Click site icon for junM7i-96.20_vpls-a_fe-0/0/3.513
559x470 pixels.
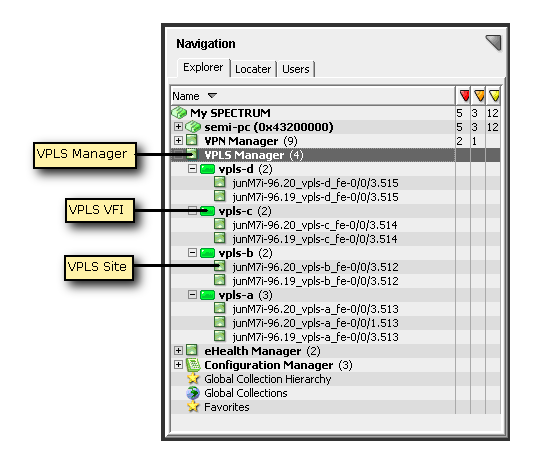(220, 308)
